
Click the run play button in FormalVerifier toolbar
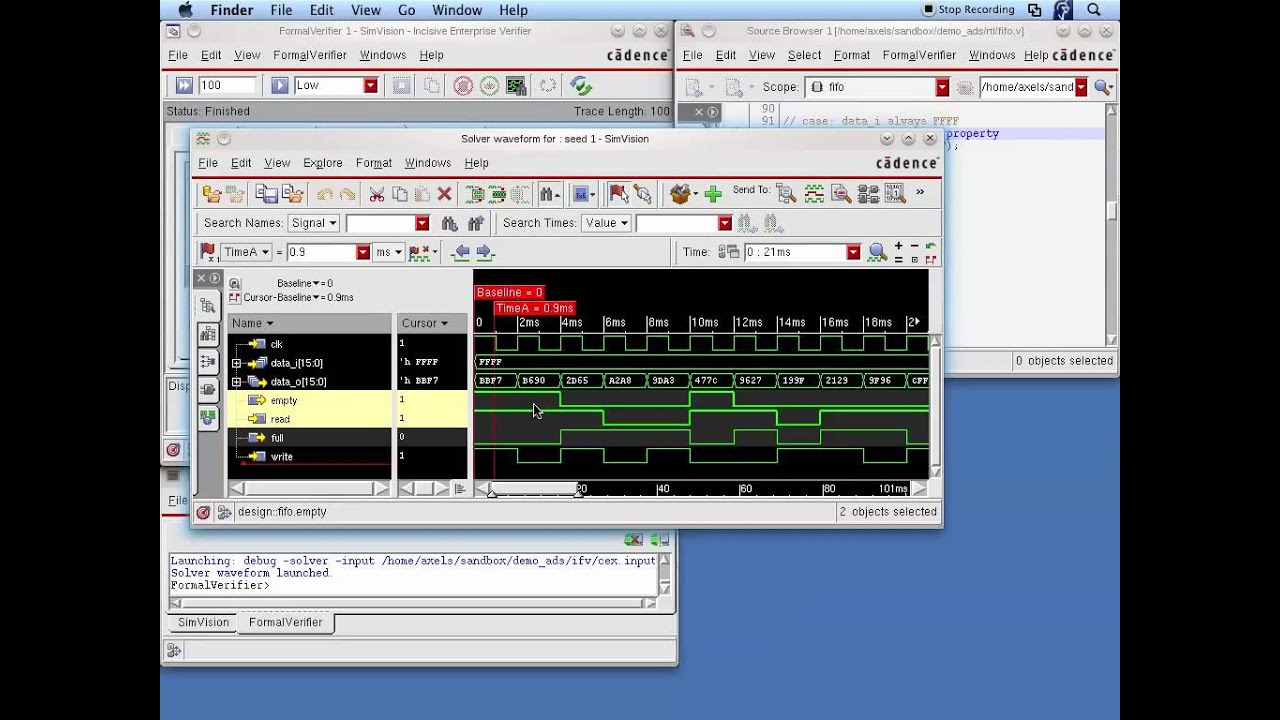(280, 86)
